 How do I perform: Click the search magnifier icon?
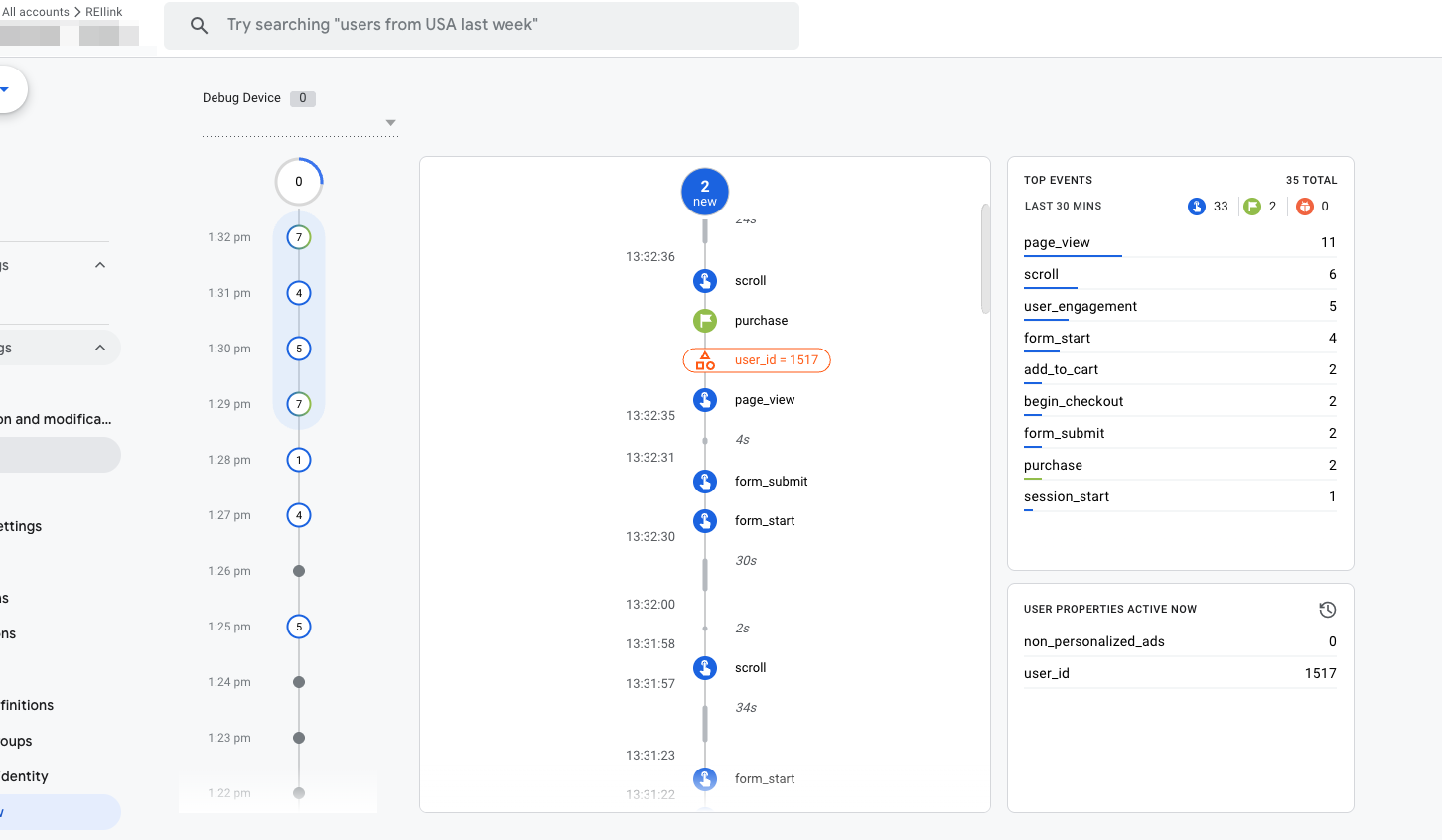(x=199, y=26)
